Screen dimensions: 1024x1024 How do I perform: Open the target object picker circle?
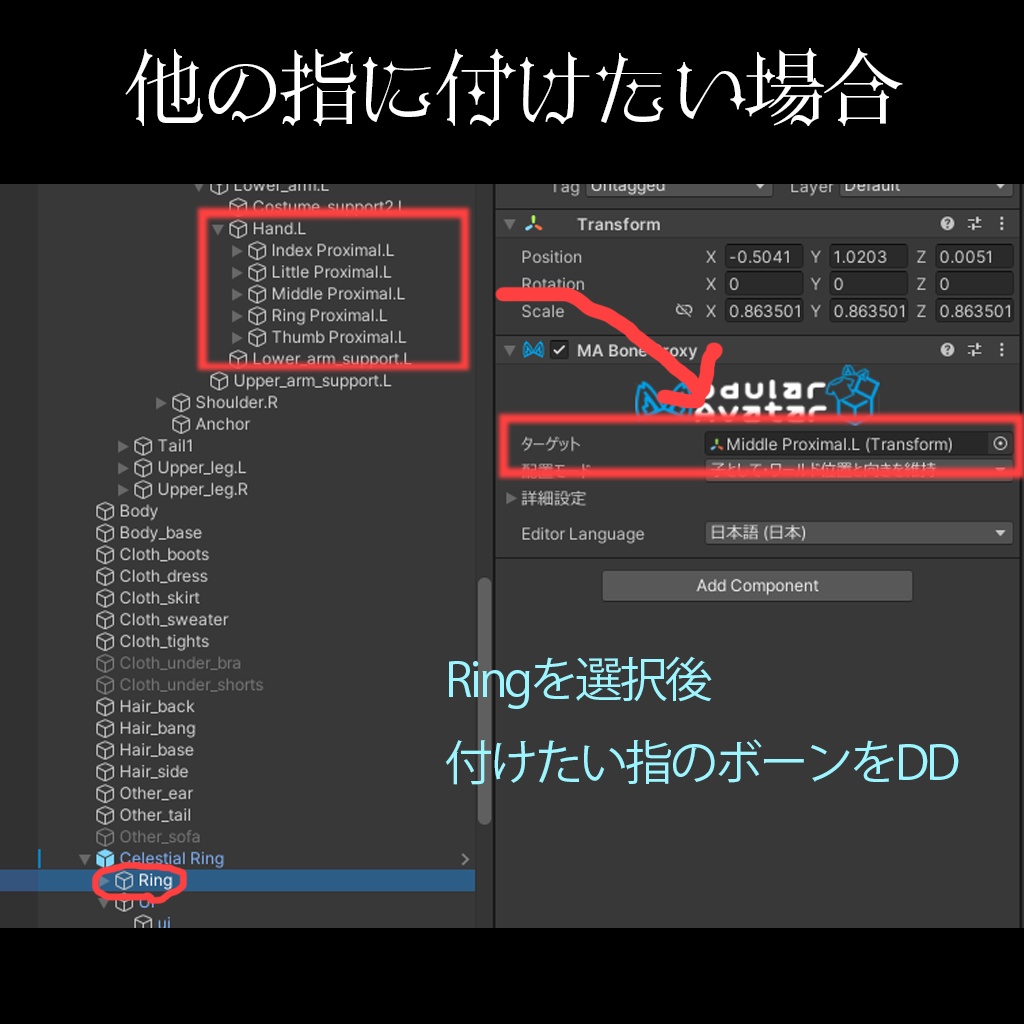[x=1000, y=444]
